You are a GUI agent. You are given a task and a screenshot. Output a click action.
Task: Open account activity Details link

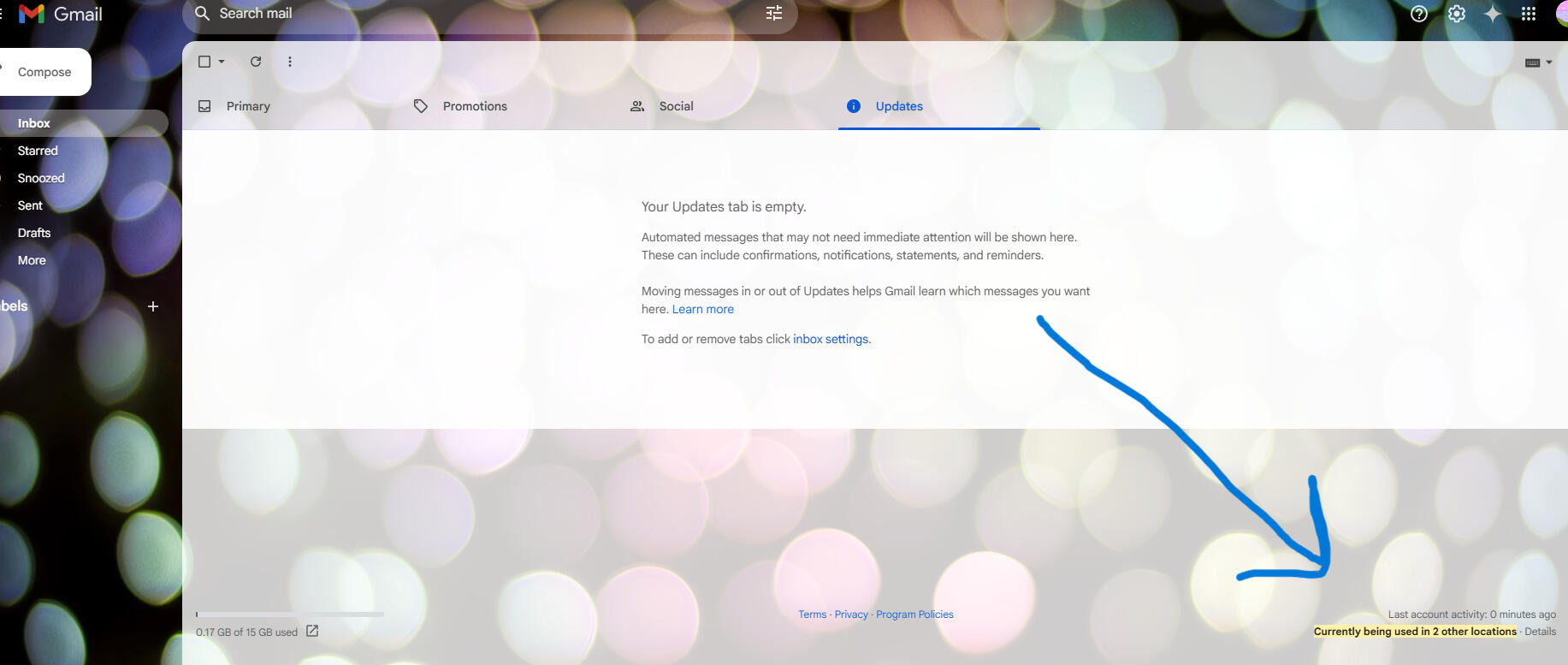pos(1540,632)
